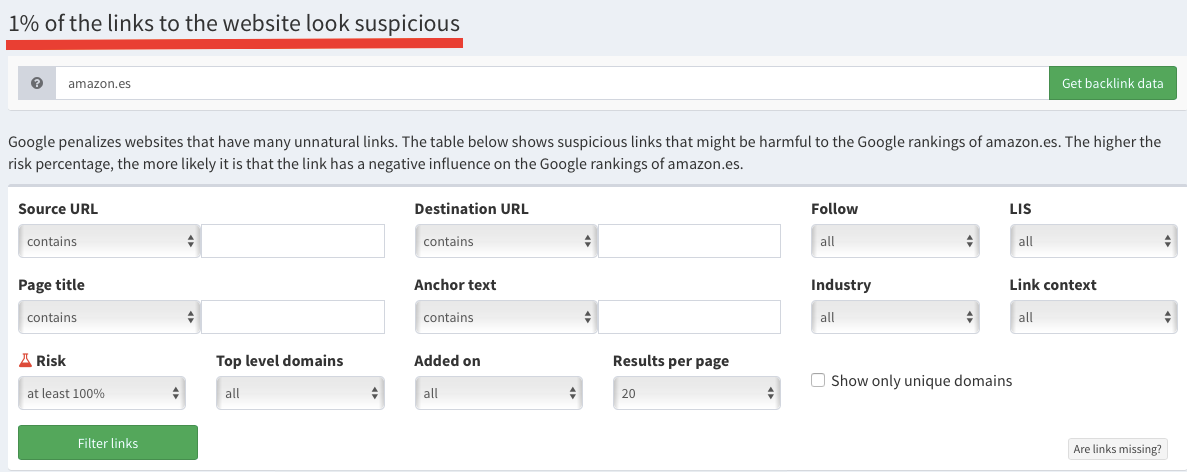
Task: Open the Risk 'at least 100%' dropdown
Action: click(x=102, y=393)
